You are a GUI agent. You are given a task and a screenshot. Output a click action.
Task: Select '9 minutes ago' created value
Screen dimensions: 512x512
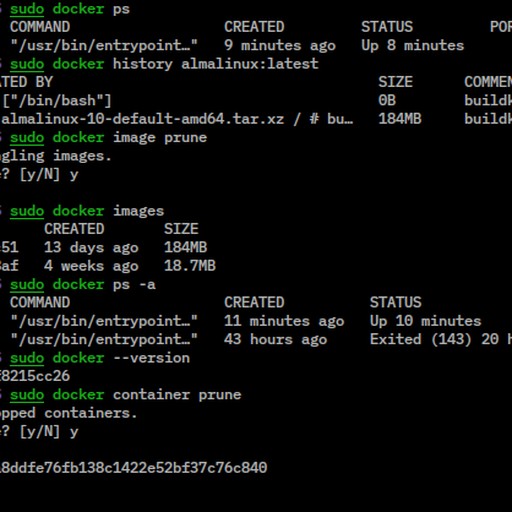click(x=280, y=45)
